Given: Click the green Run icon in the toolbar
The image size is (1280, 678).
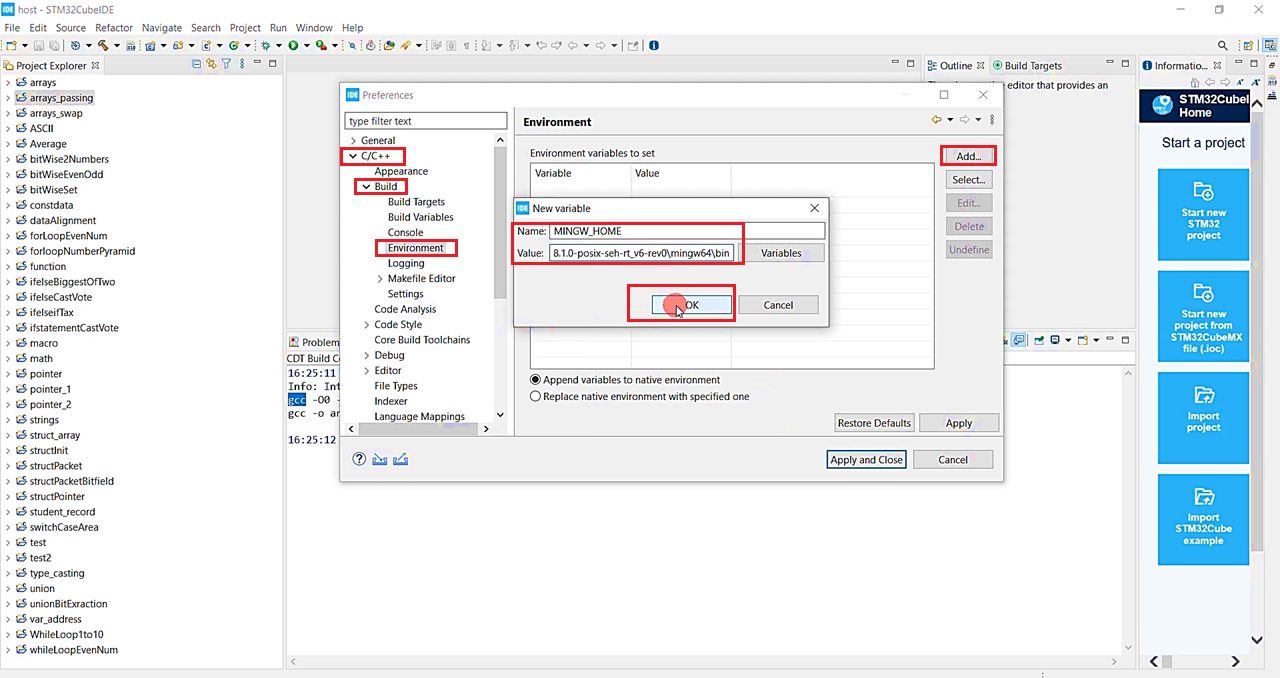Looking at the screenshot, I should coord(293,46).
